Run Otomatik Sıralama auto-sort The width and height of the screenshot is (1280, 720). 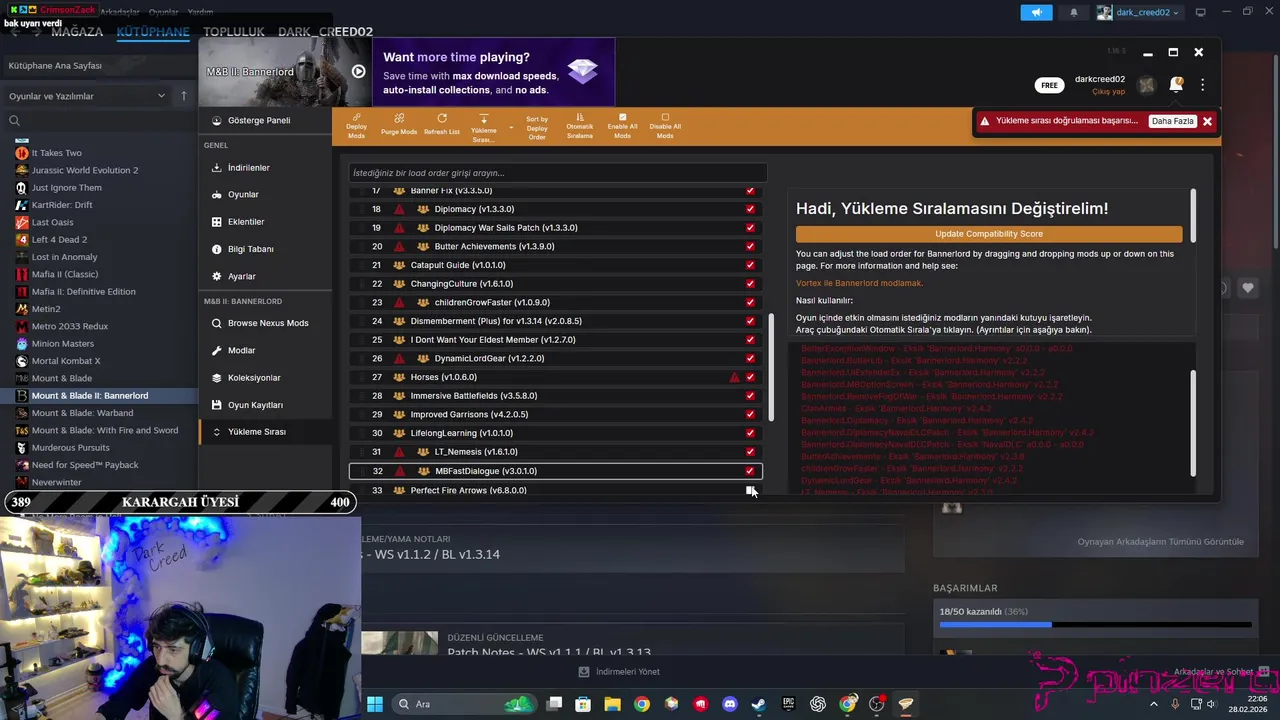pyautogui.click(x=580, y=125)
